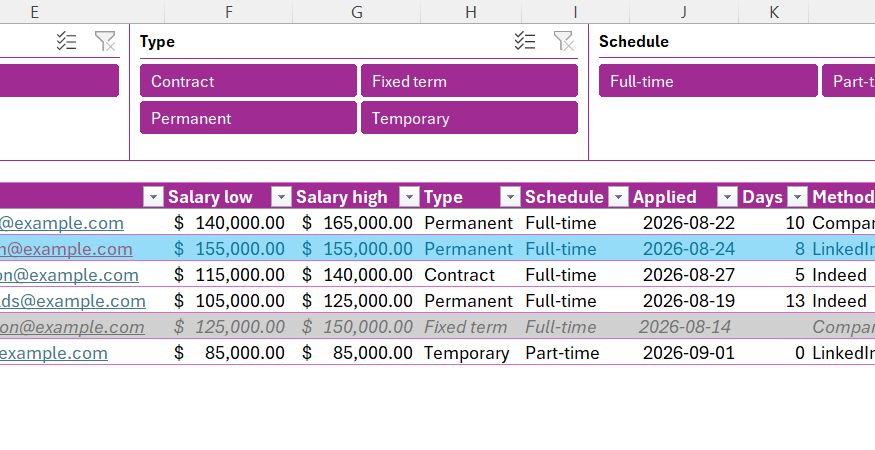Click Salary low cell in Temporary row
This screenshot has height=450, width=875.
[229, 353]
